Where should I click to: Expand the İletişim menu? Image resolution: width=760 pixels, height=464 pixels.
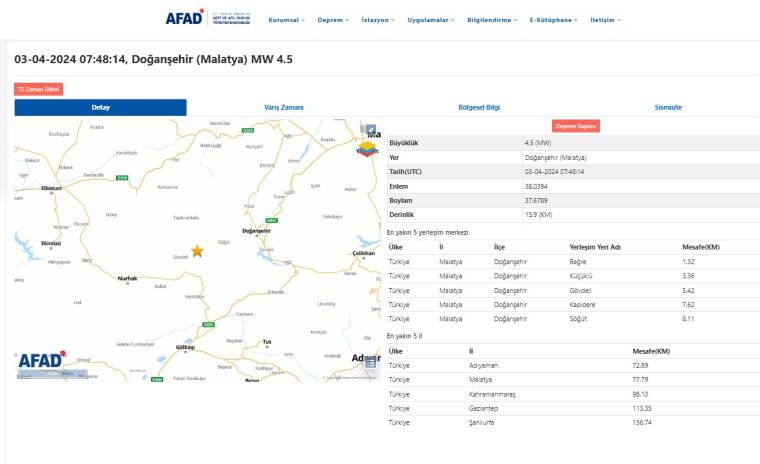(x=605, y=19)
